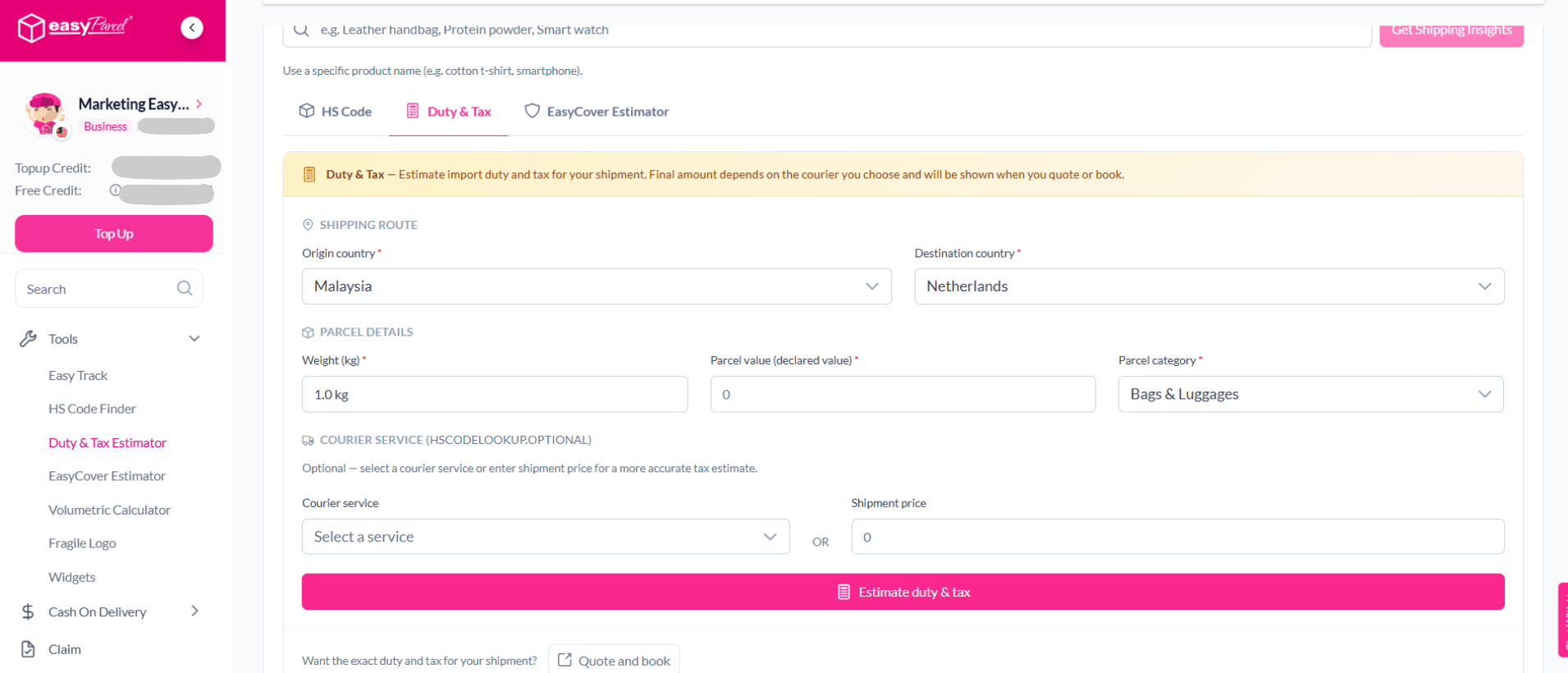Open the Destination country Netherlands dropdown
Screen dimensions: 1568x673
(1209, 286)
